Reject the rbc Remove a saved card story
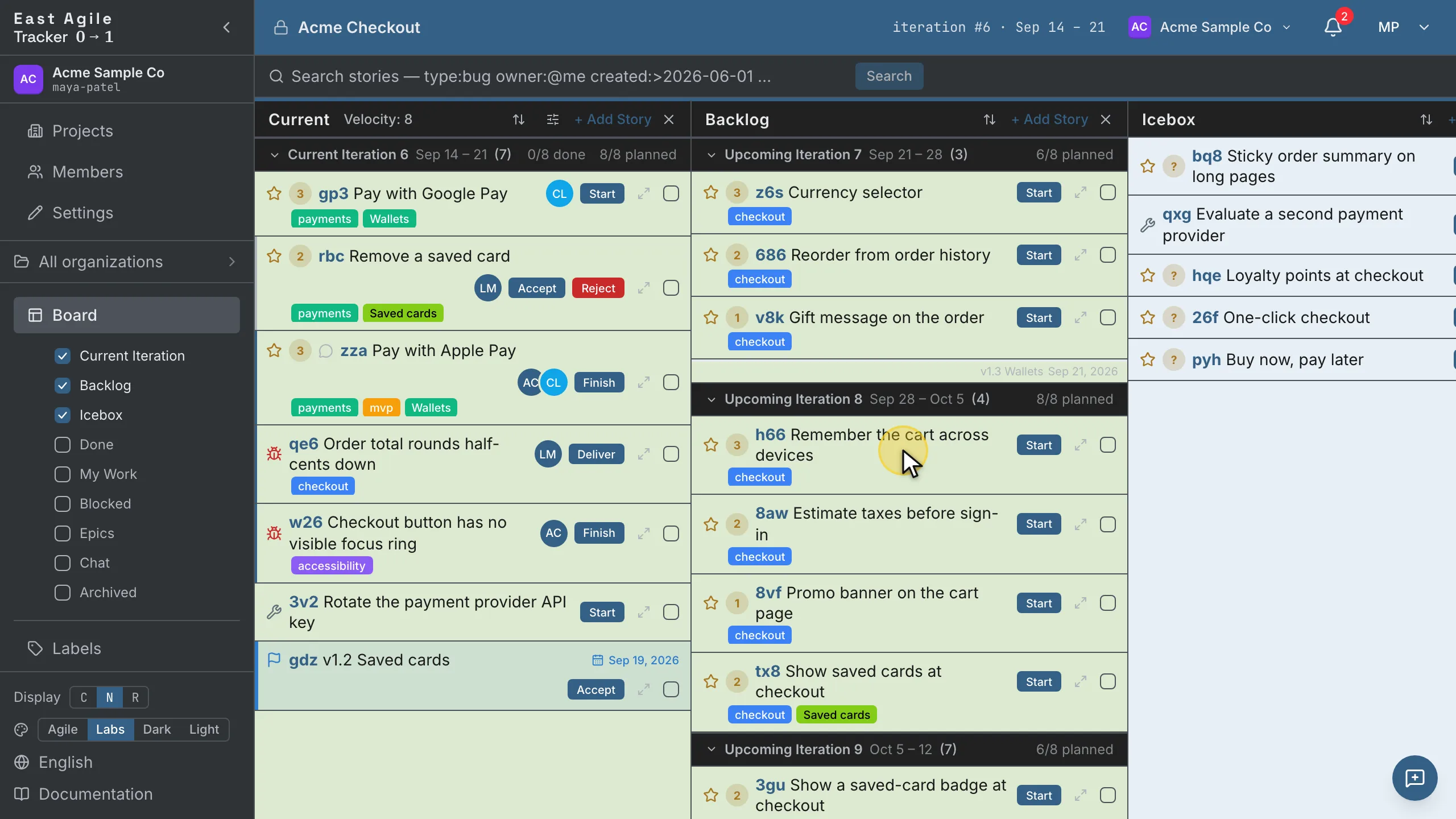 click(598, 288)
